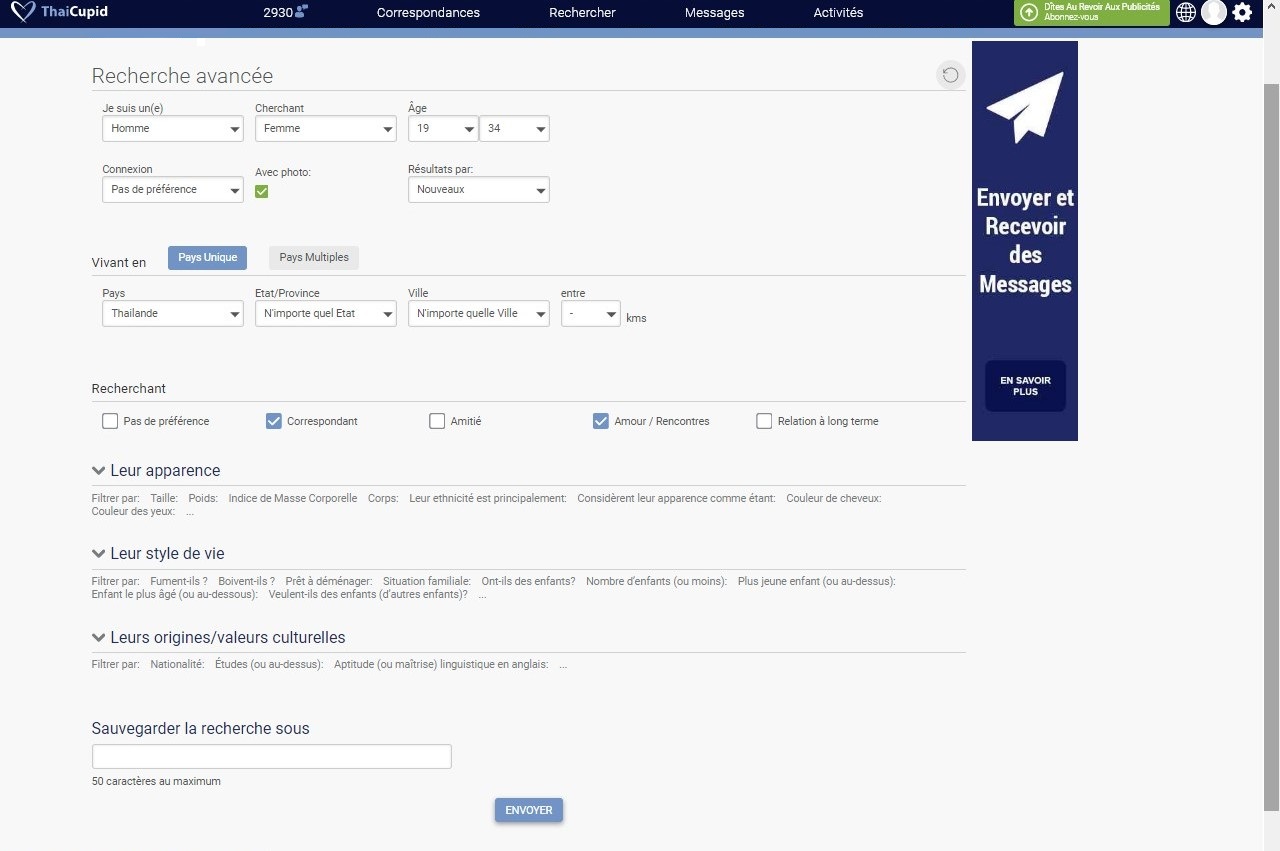The image size is (1280, 851).
Task: Click the paper plane ad image
Action: point(1024,107)
